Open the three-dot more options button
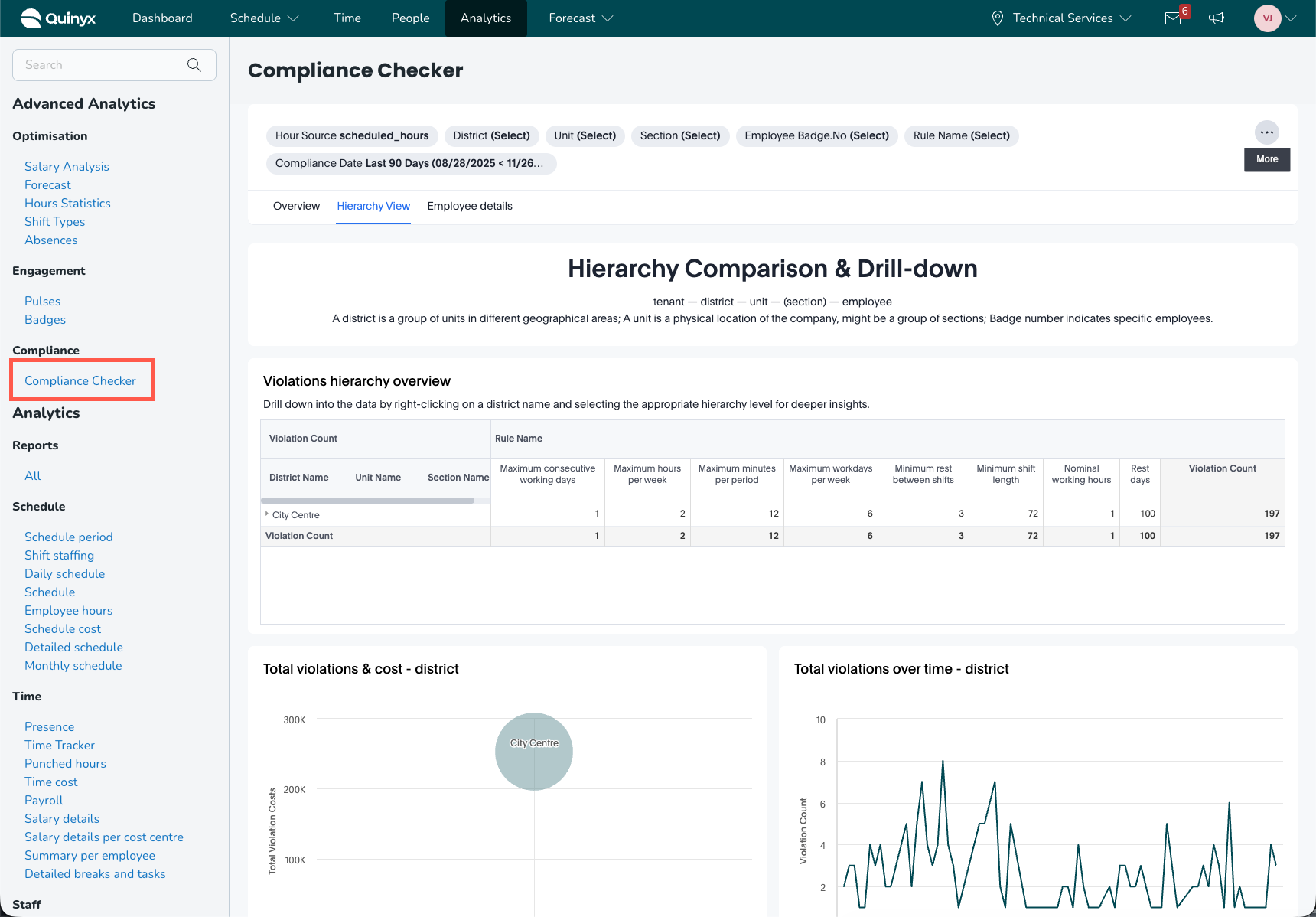This screenshot has width=1316, height=917. point(1267,132)
